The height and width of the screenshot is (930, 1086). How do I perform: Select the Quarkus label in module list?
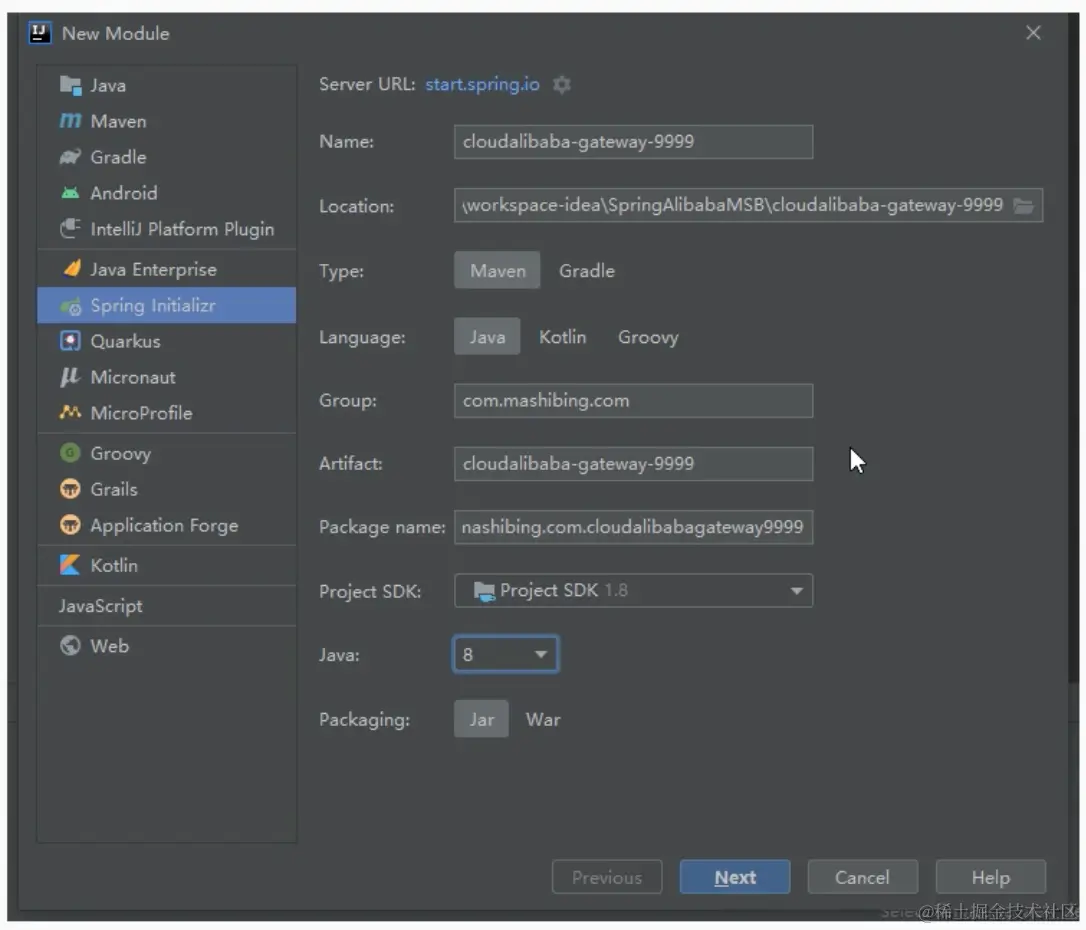click(x=125, y=341)
